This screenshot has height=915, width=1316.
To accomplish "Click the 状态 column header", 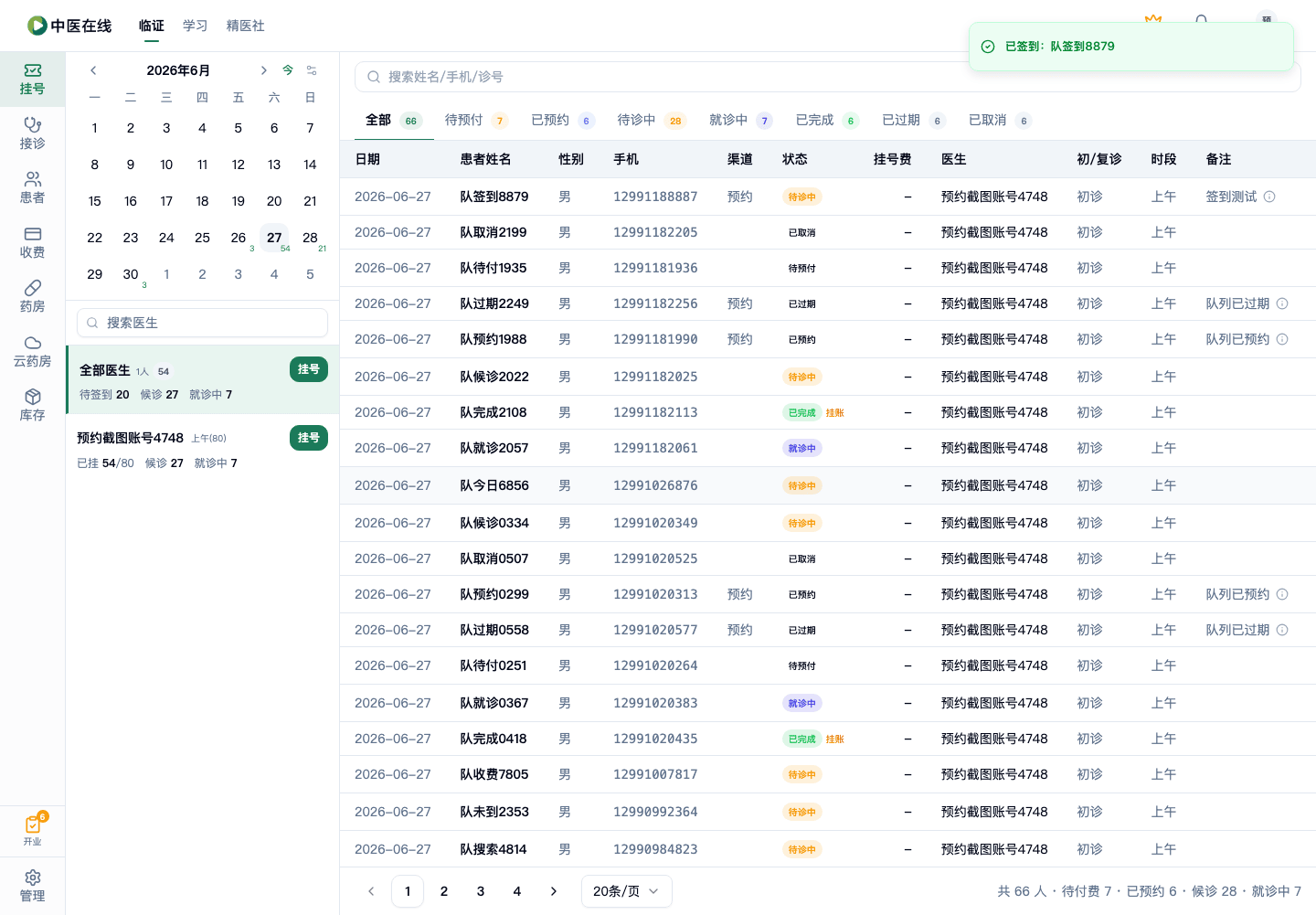I will pyautogui.click(x=795, y=159).
